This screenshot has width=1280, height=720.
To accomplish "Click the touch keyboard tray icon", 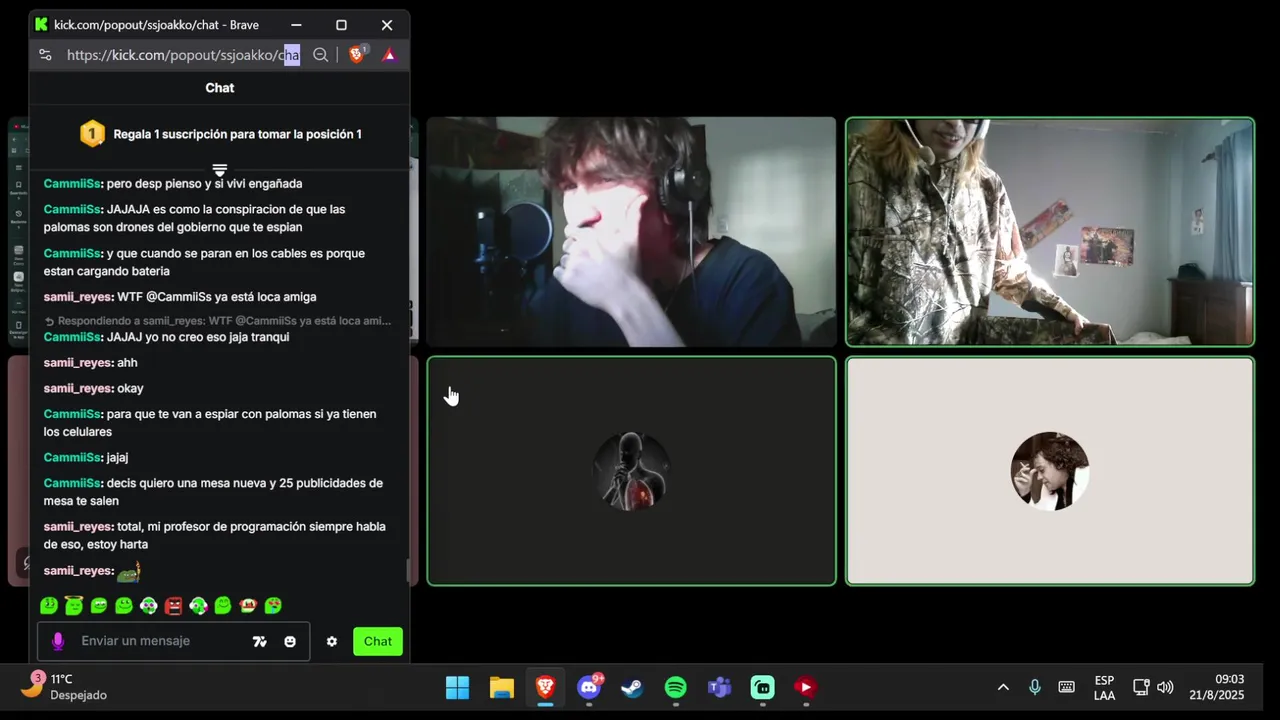I will (x=1066, y=688).
